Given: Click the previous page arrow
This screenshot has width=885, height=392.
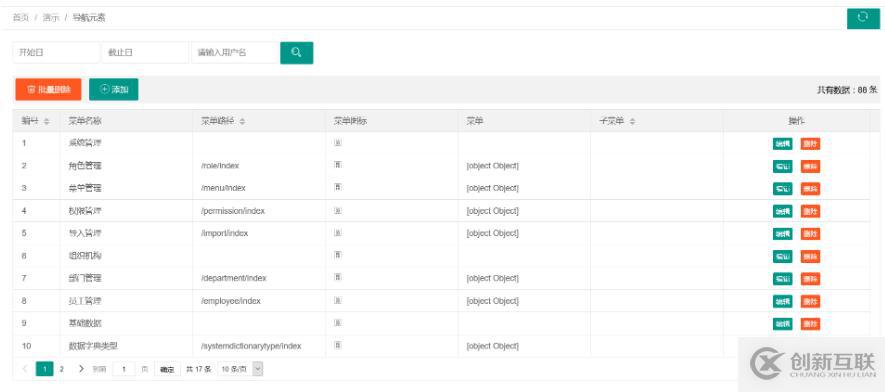Looking at the screenshot, I should [x=25, y=369].
